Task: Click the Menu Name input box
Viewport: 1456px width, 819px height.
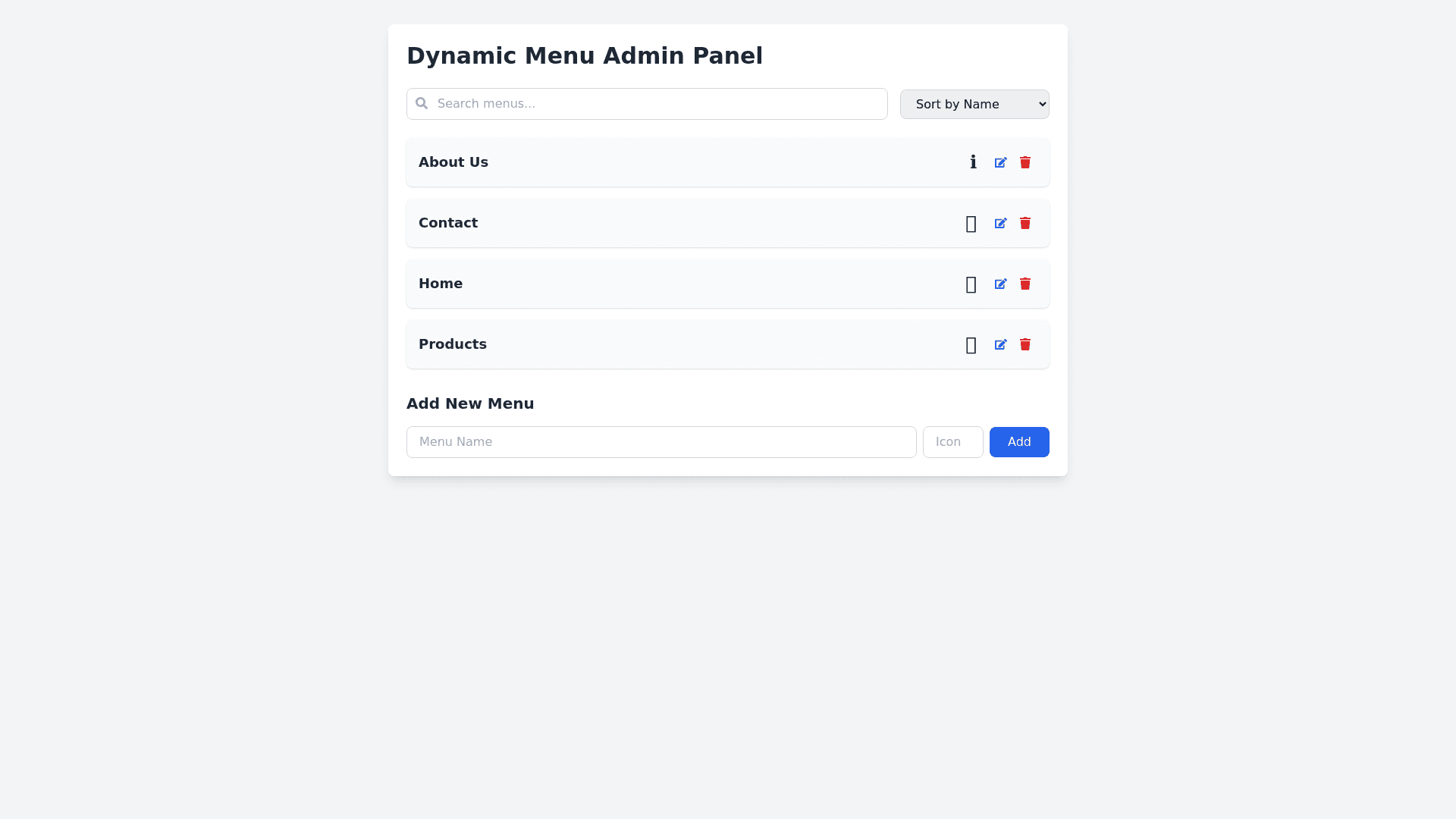Action: [x=661, y=442]
